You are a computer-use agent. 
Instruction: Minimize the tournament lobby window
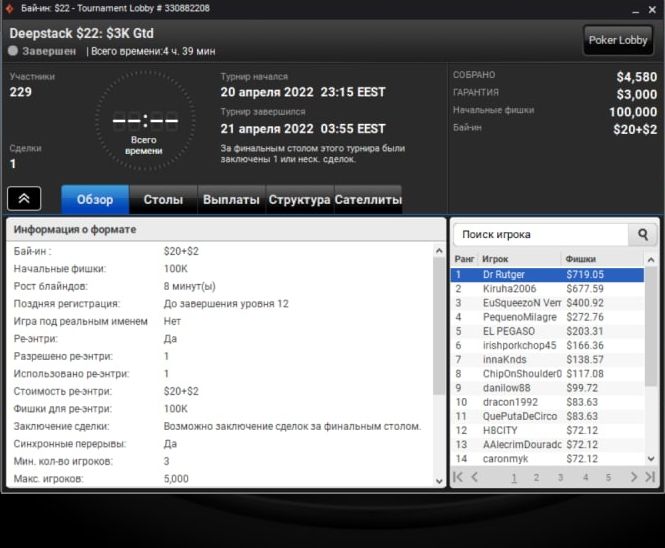click(x=635, y=9)
